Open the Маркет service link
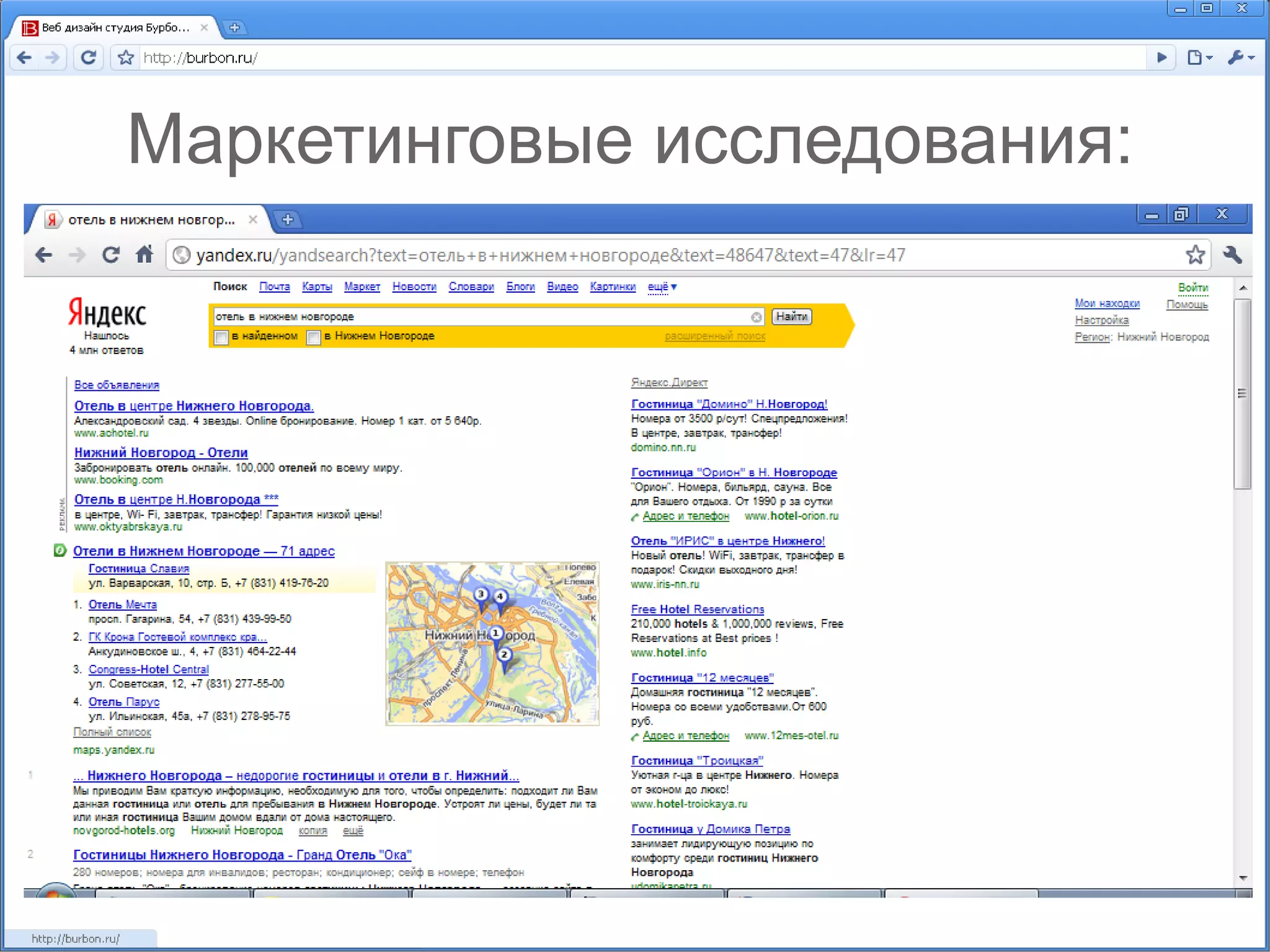 (x=362, y=287)
